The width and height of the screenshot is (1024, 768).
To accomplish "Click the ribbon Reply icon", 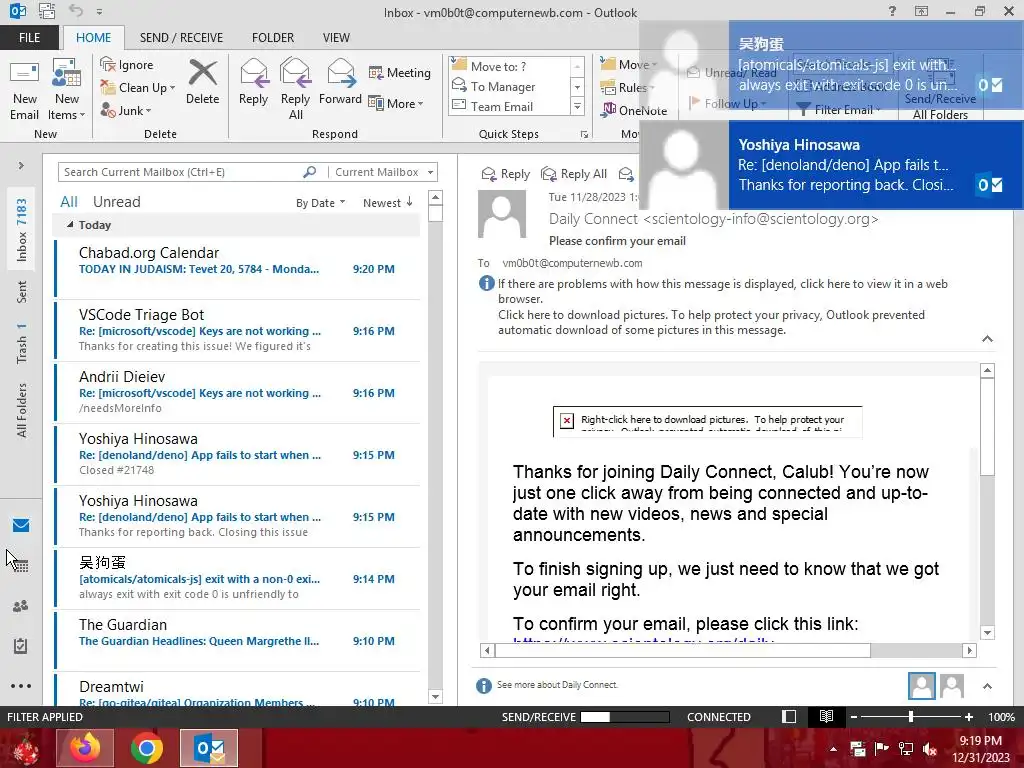I will pyautogui.click(x=253, y=82).
